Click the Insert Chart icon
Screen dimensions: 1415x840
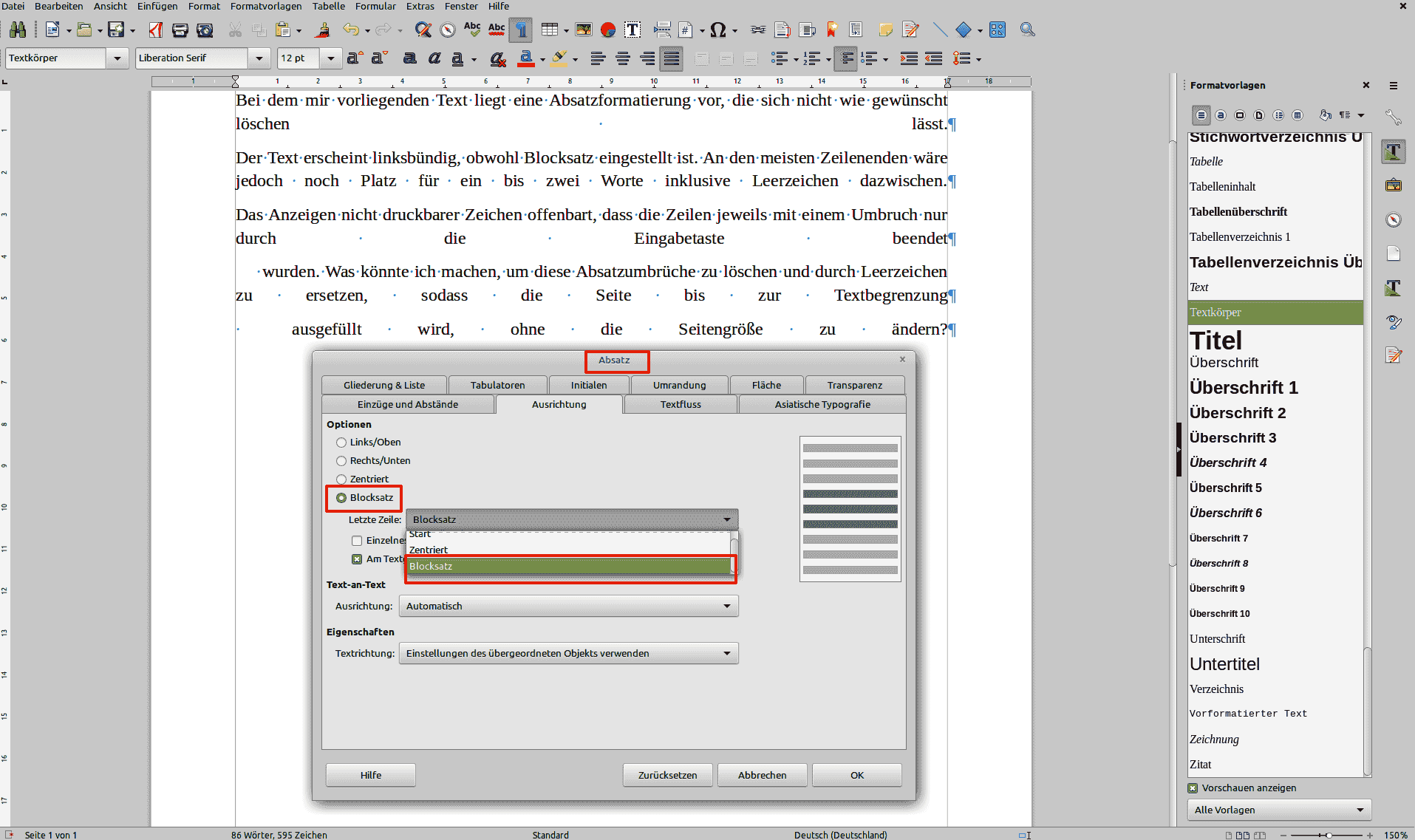tap(608, 30)
